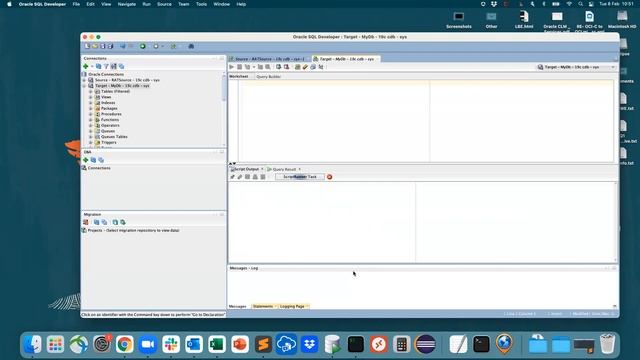
Task: Click the green plus New Connection icon
Action: (x=86, y=66)
